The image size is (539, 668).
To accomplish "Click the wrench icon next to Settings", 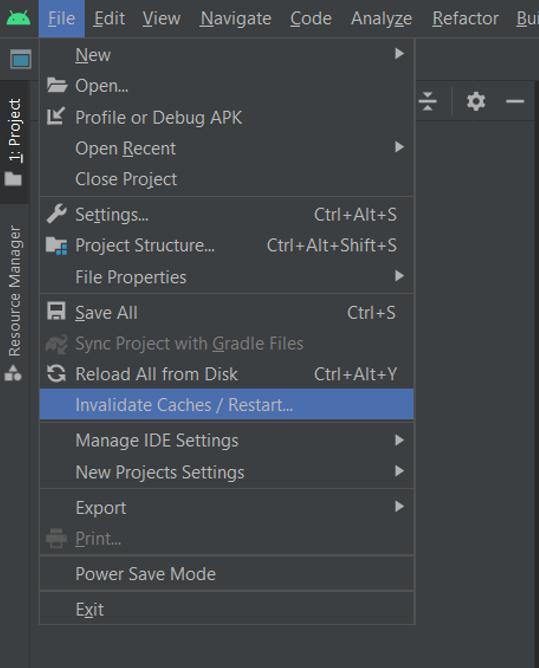I will pos(56,214).
